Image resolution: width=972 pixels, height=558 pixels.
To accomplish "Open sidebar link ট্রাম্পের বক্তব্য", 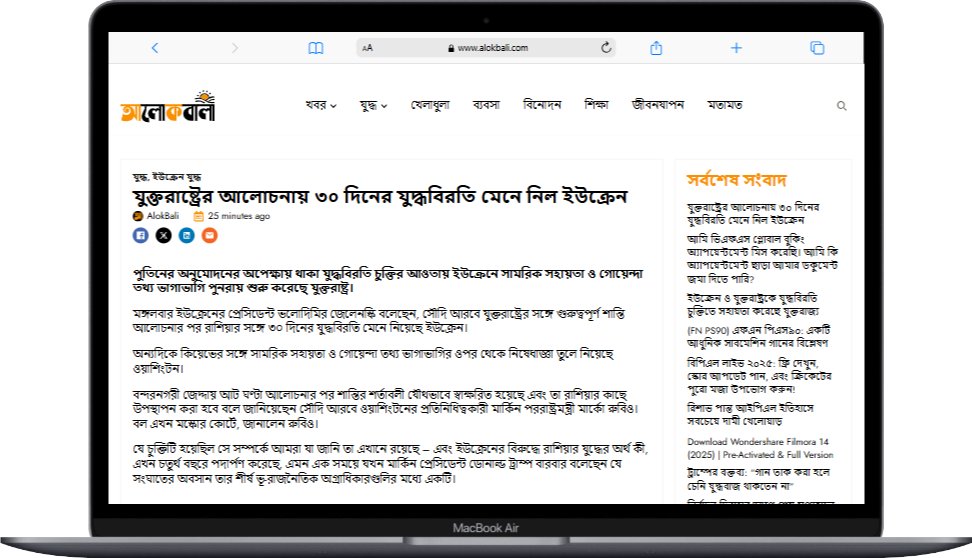I will pyautogui.click(x=758, y=478).
